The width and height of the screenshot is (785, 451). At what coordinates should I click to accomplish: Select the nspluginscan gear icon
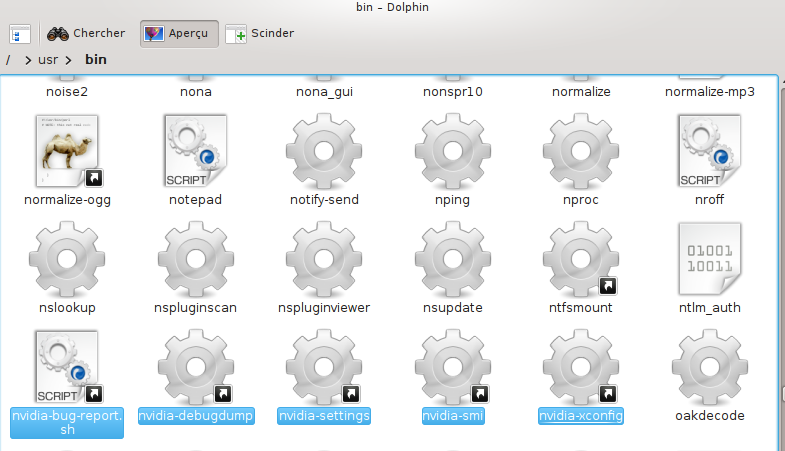pos(196,259)
